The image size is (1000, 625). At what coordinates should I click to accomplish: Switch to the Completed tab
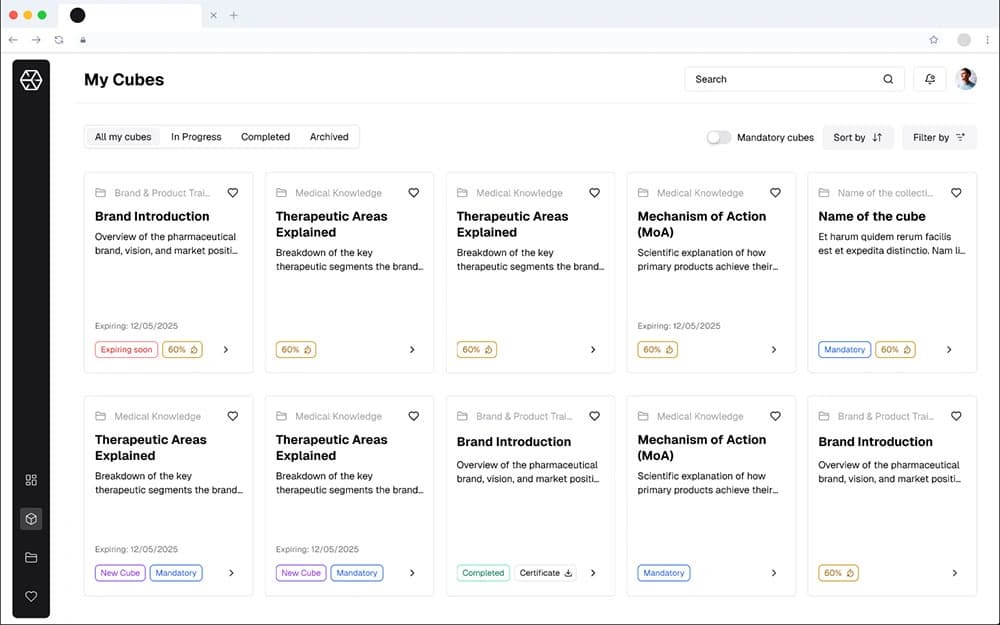(265, 136)
